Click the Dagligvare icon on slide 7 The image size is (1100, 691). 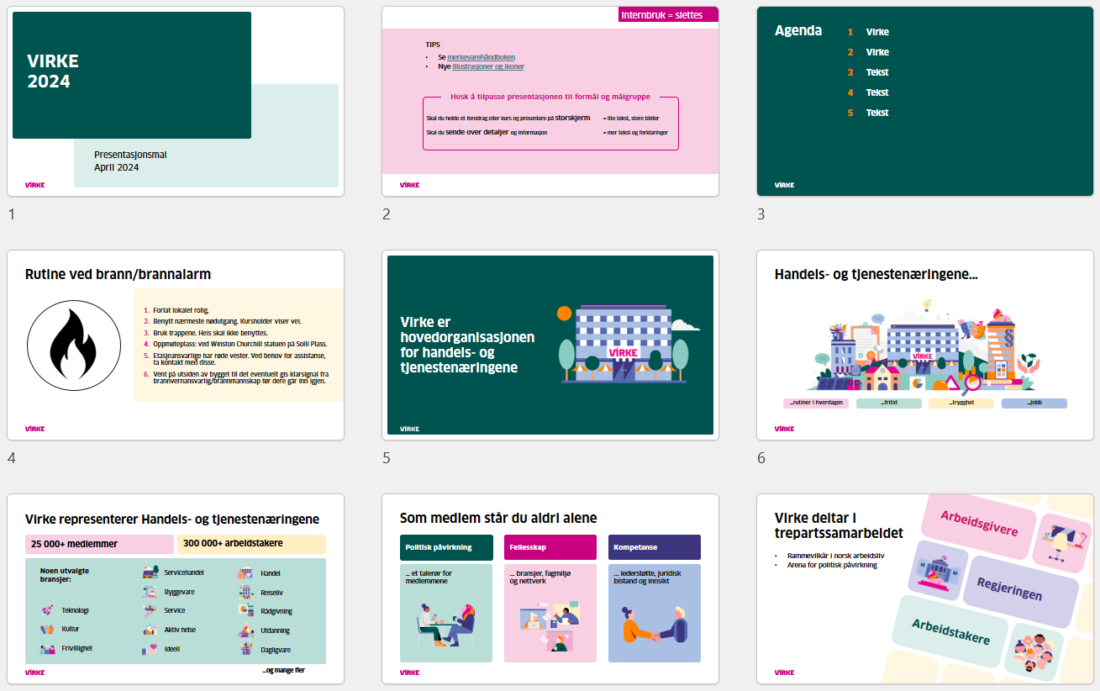coord(246,650)
